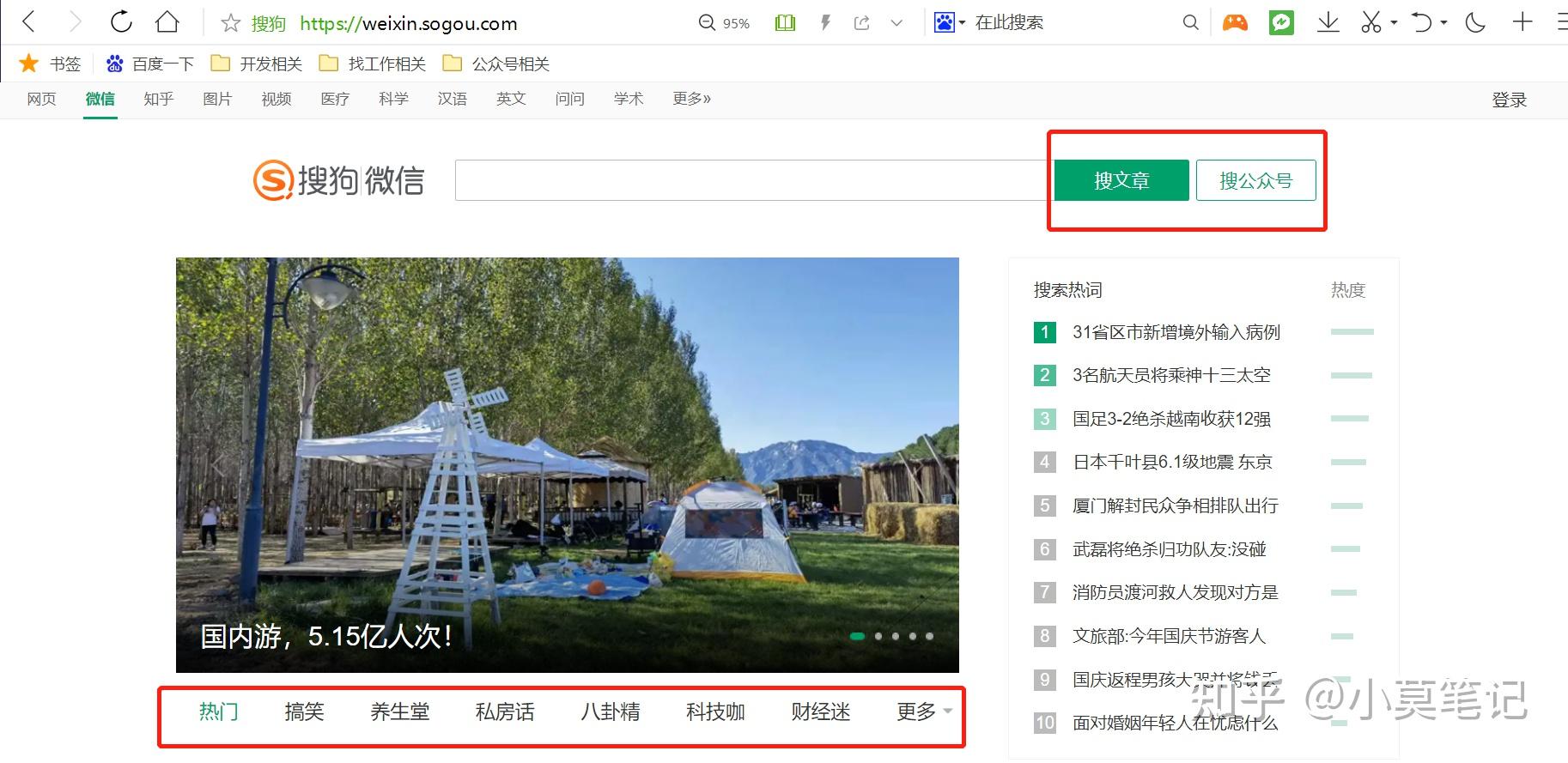Select the 八卦精 category tab
1568x763 pixels.
(x=611, y=712)
